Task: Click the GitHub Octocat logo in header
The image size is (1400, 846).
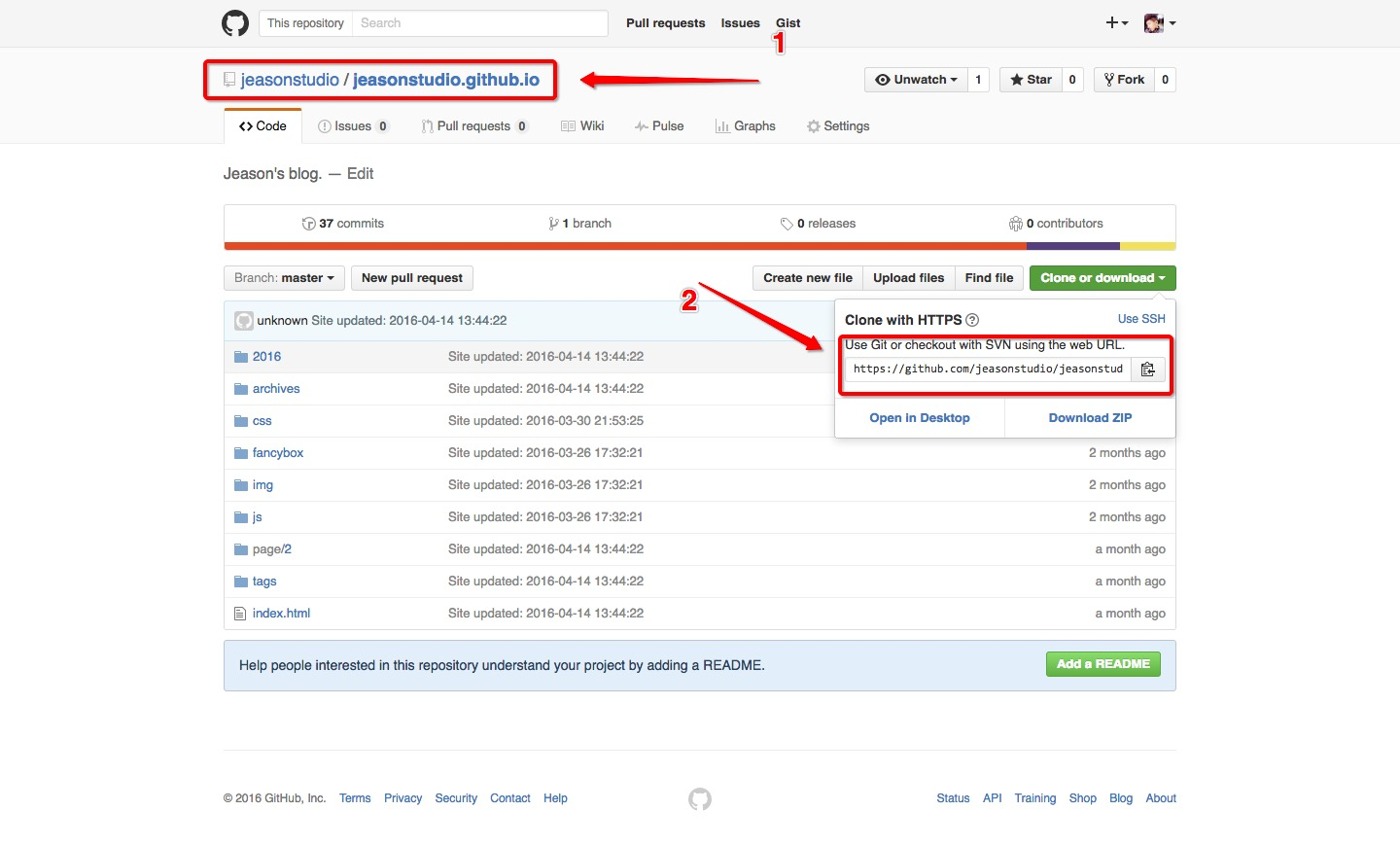Action: point(235,23)
